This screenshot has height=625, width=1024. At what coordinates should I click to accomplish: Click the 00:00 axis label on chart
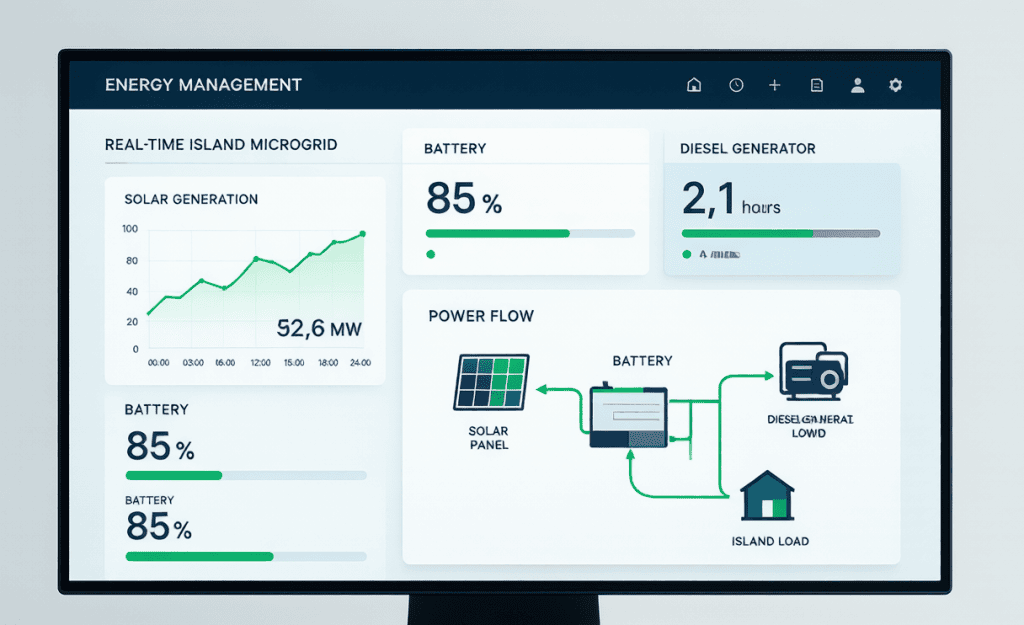click(159, 362)
